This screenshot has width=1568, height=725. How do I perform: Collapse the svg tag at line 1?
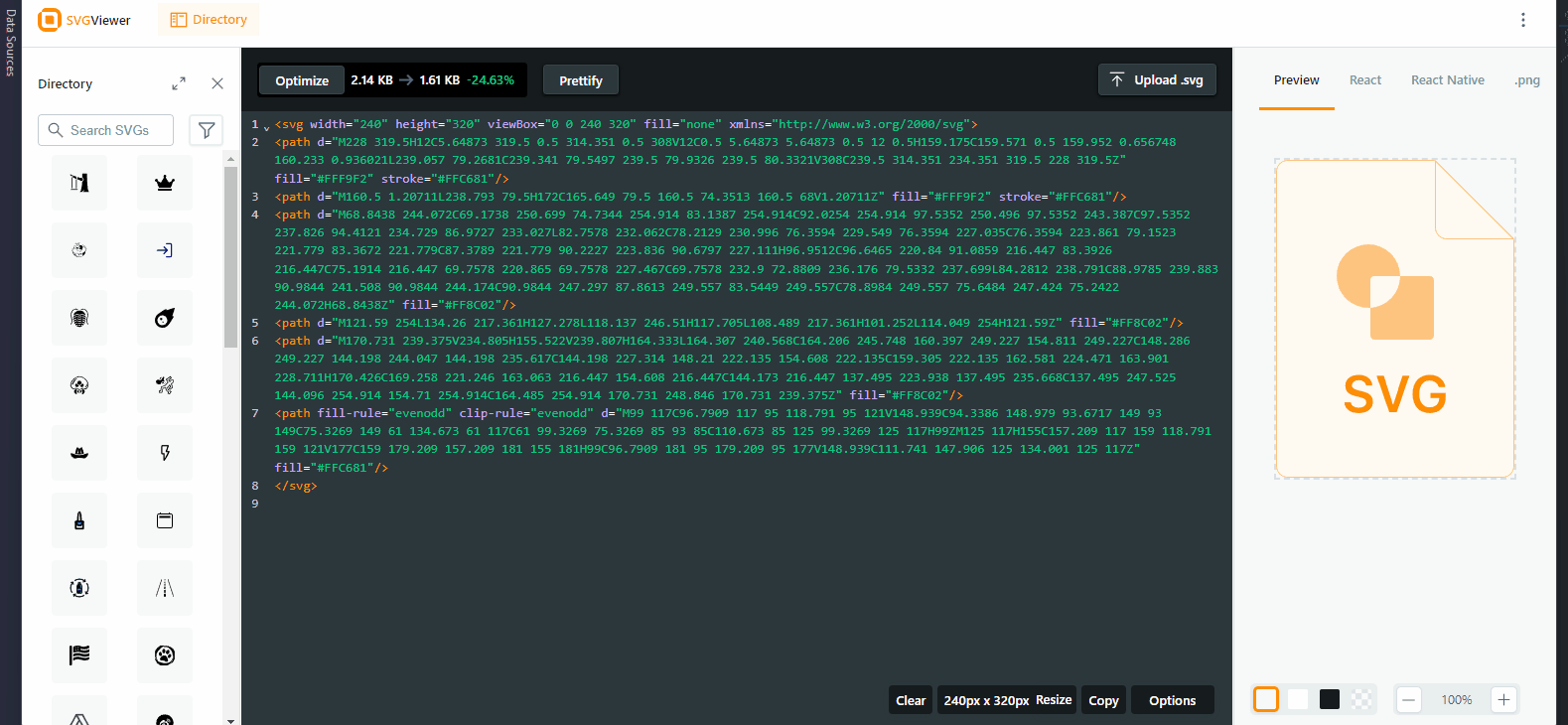pos(267,126)
